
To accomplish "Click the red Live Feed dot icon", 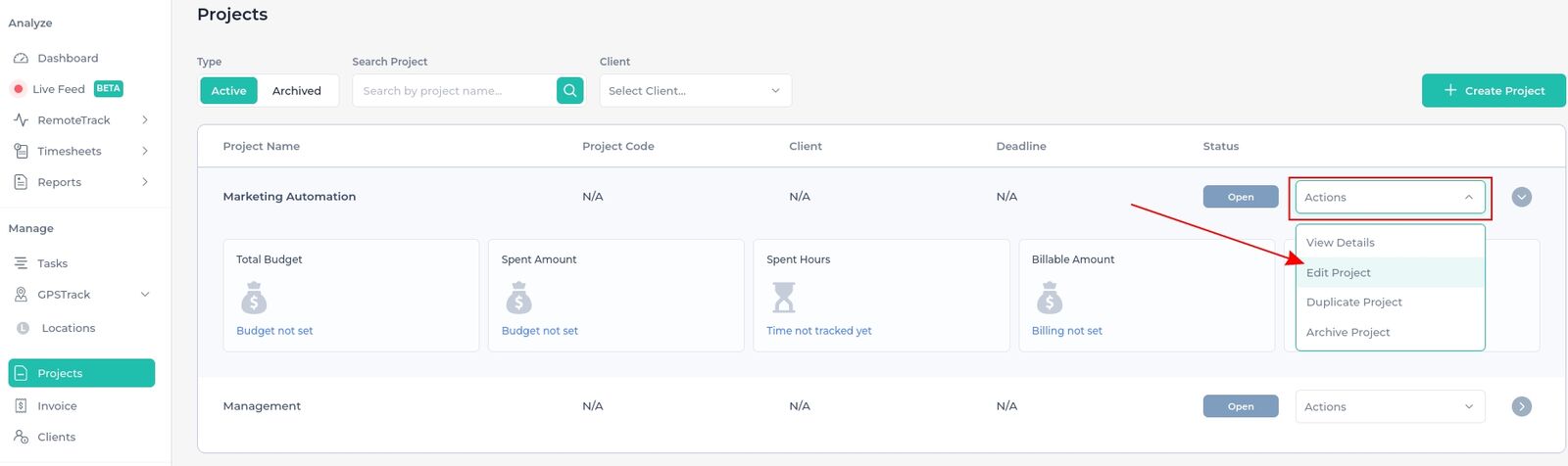I will tap(19, 89).
